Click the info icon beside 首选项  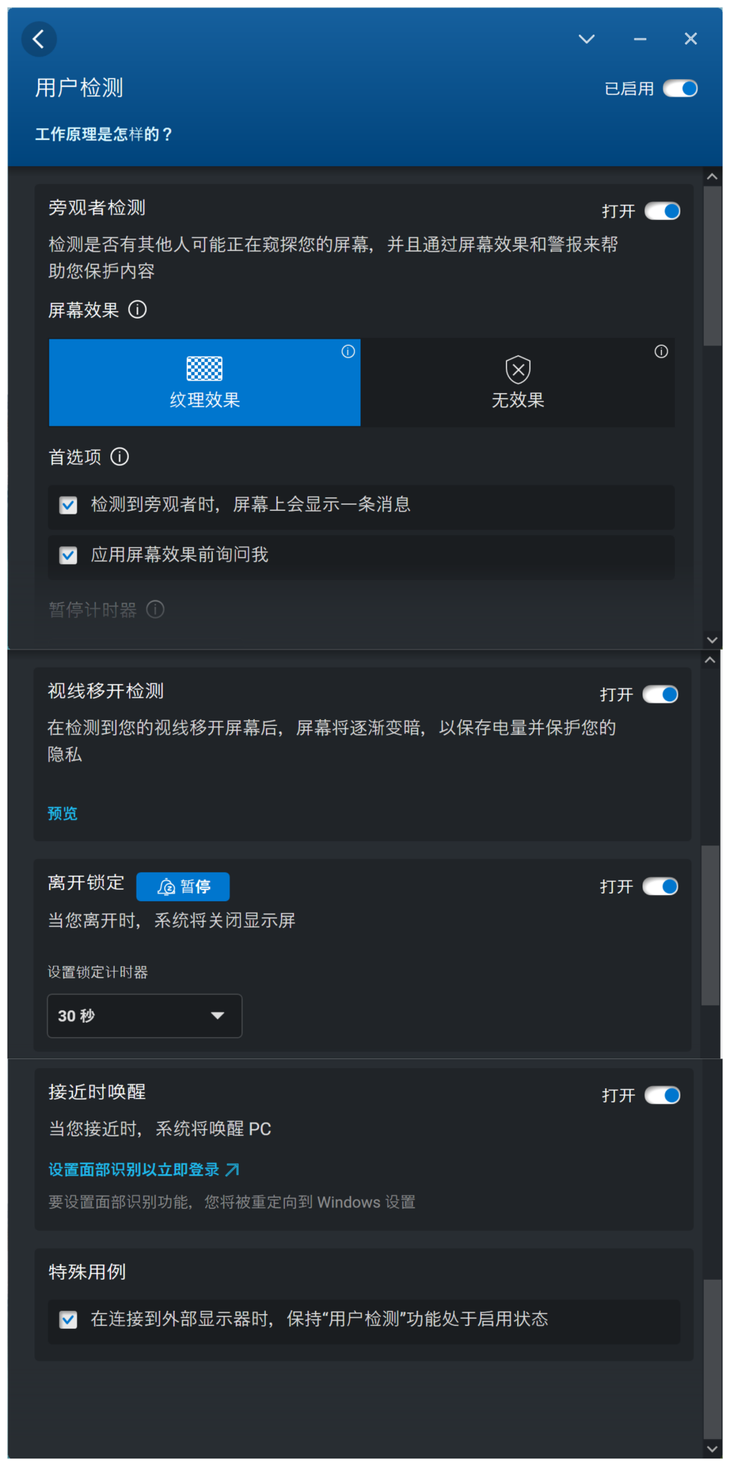pos(120,457)
